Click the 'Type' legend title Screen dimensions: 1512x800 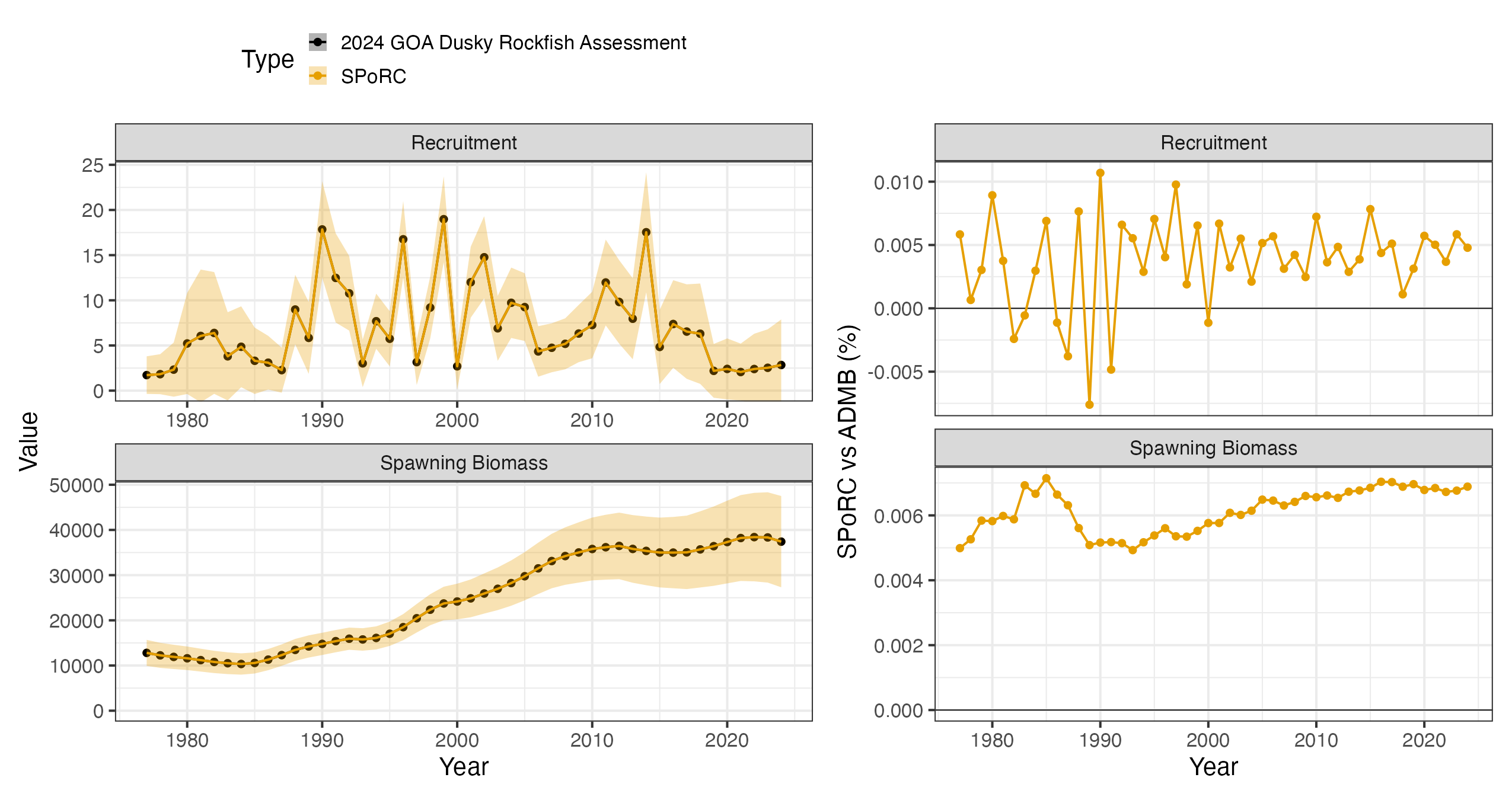click(267, 59)
